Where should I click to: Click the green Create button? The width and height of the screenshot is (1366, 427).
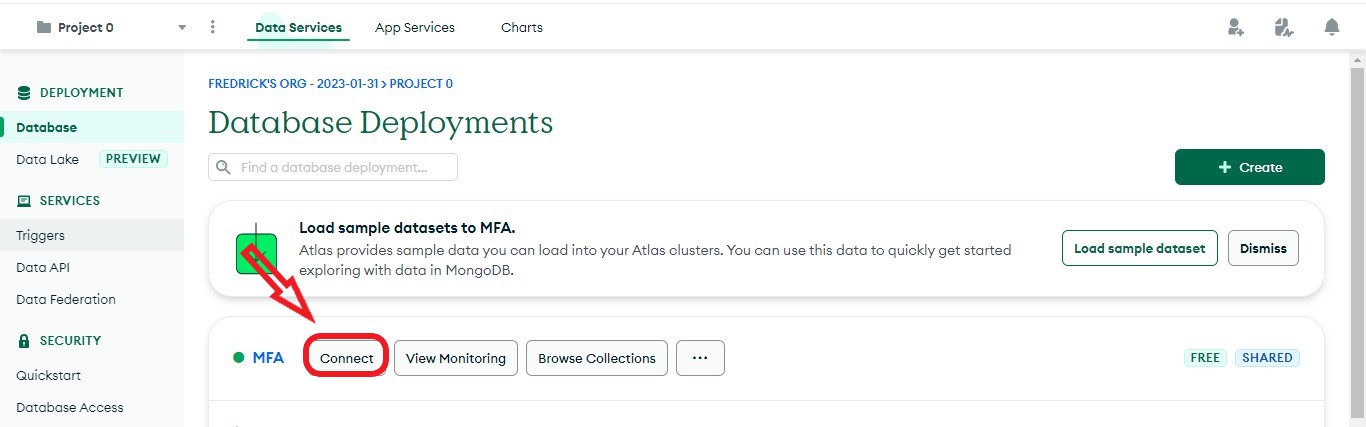pos(1250,167)
